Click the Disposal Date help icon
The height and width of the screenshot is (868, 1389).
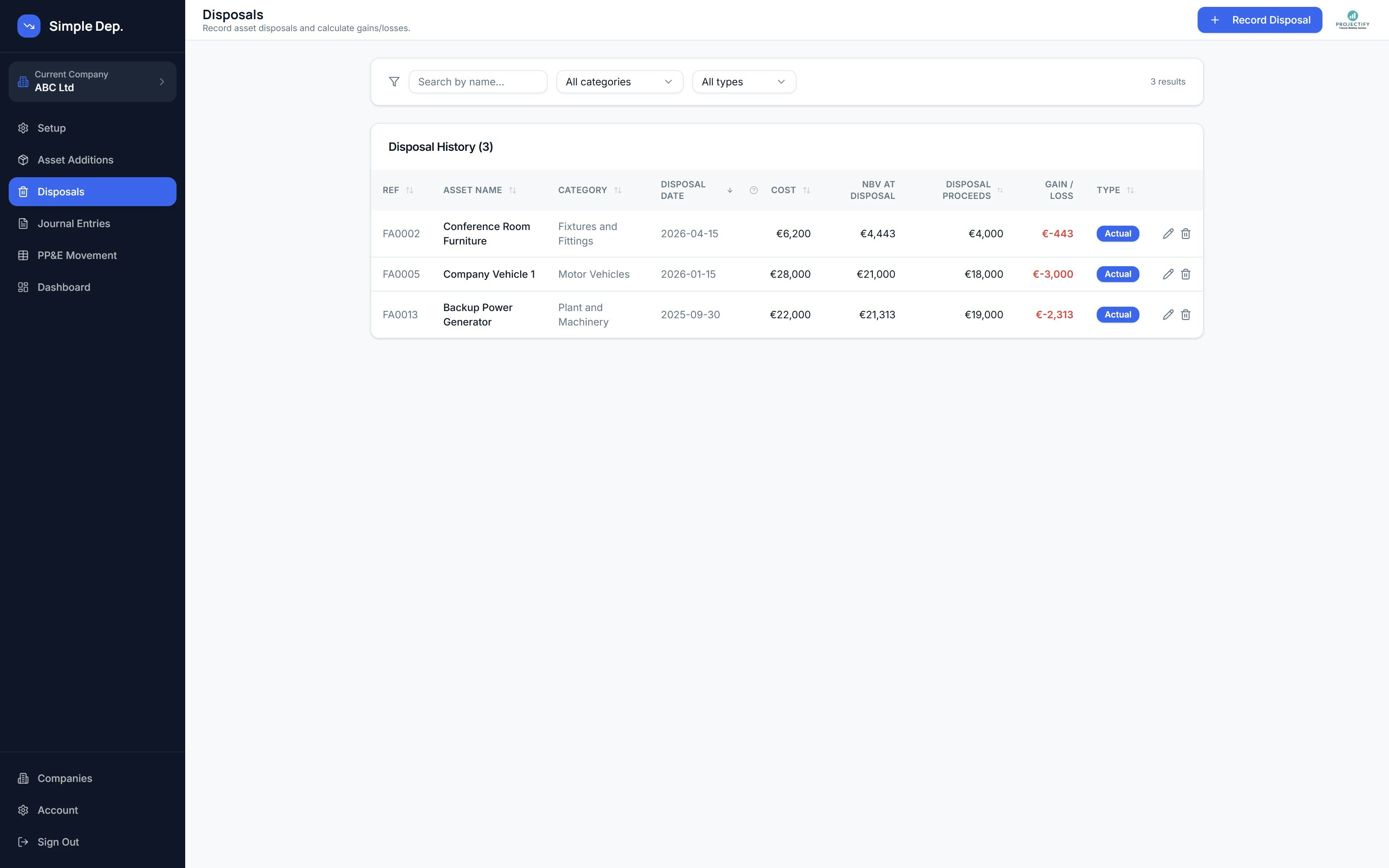point(753,190)
